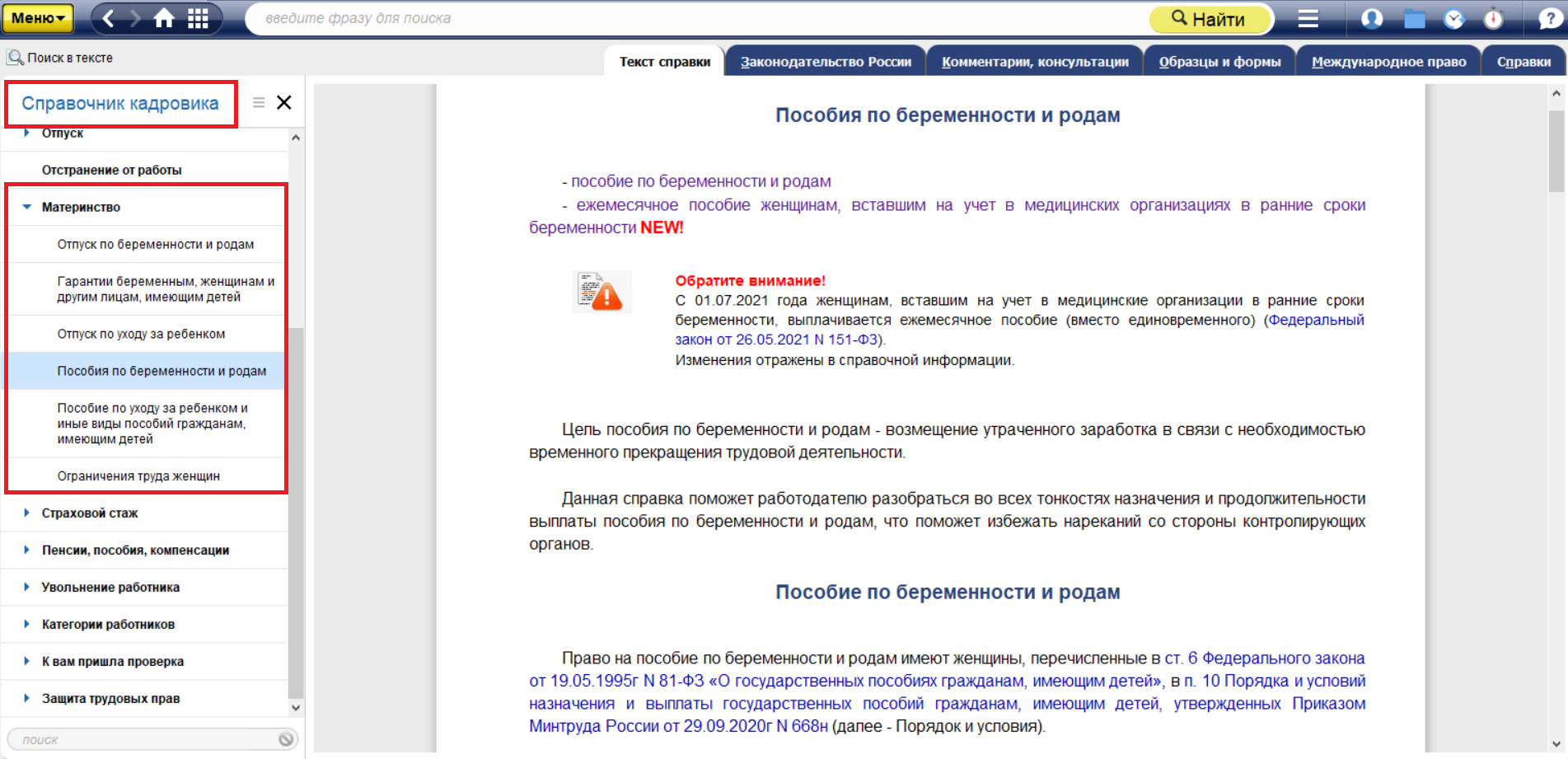Open the user profile icon

pos(1372,18)
